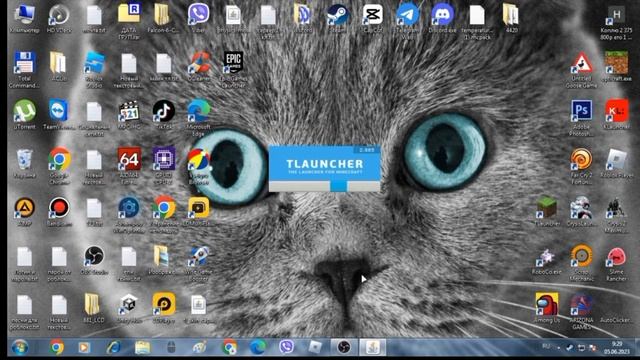Open the Falcon-8-C folder
This screenshot has height=360, width=640.
click(x=163, y=18)
